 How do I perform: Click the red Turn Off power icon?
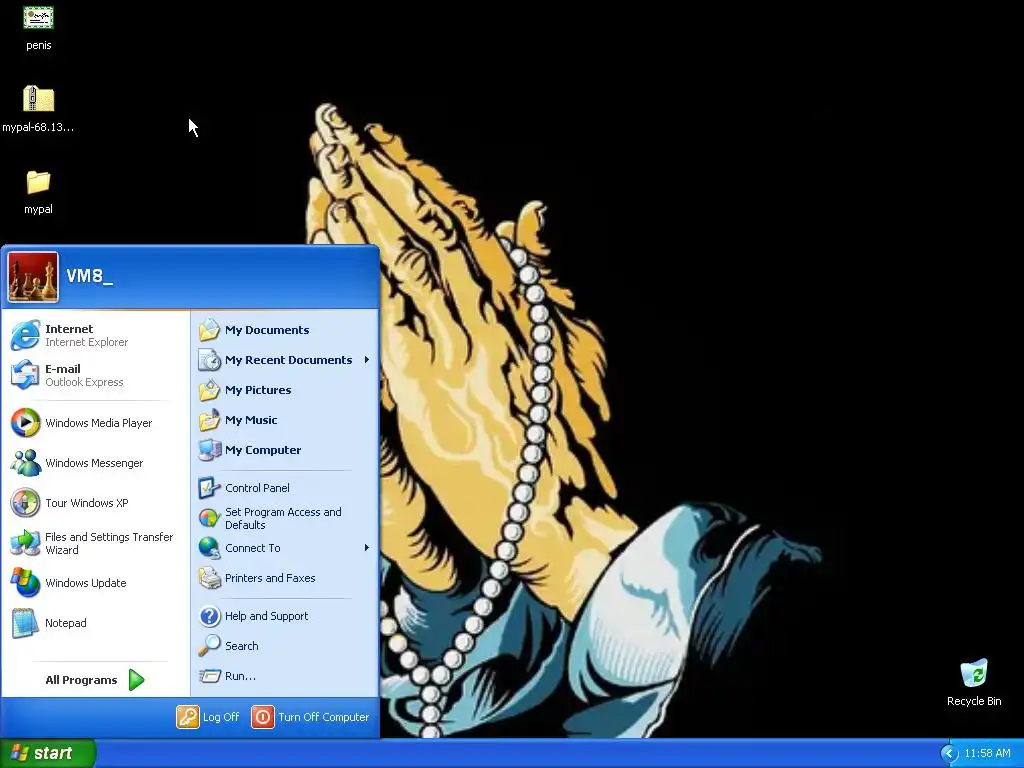click(x=263, y=717)
